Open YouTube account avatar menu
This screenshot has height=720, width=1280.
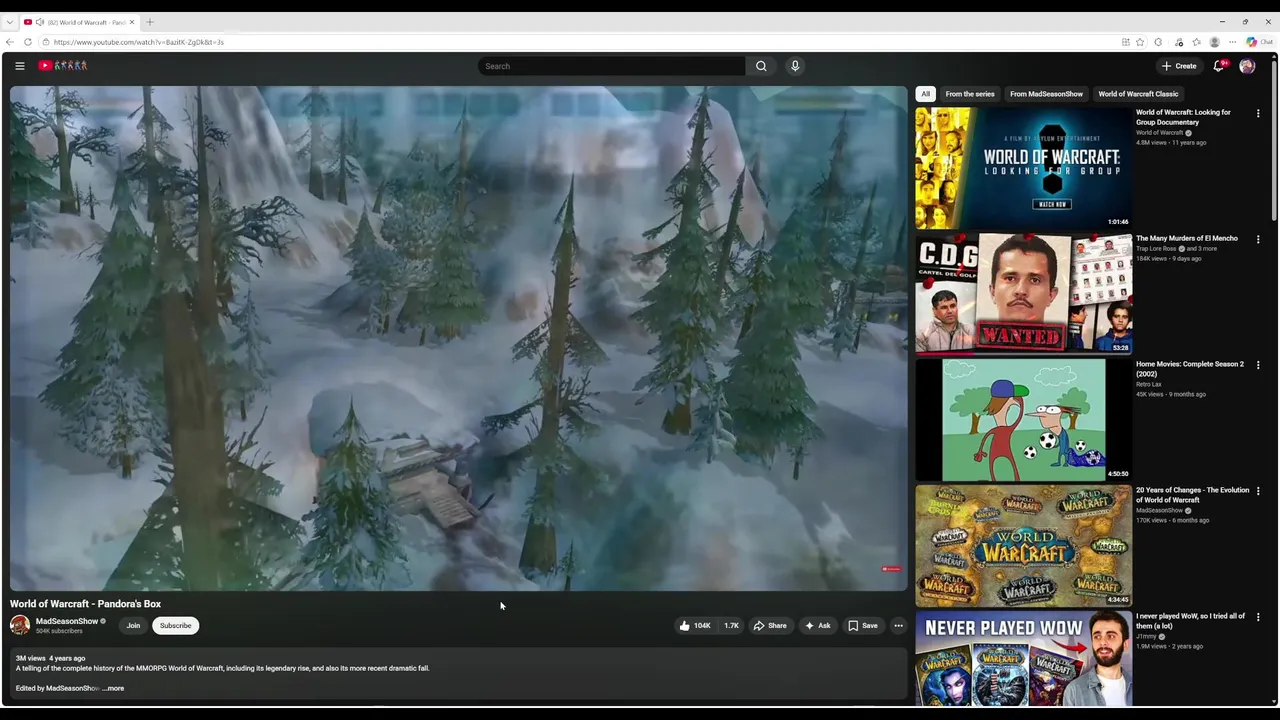(x=1247, y=66)
